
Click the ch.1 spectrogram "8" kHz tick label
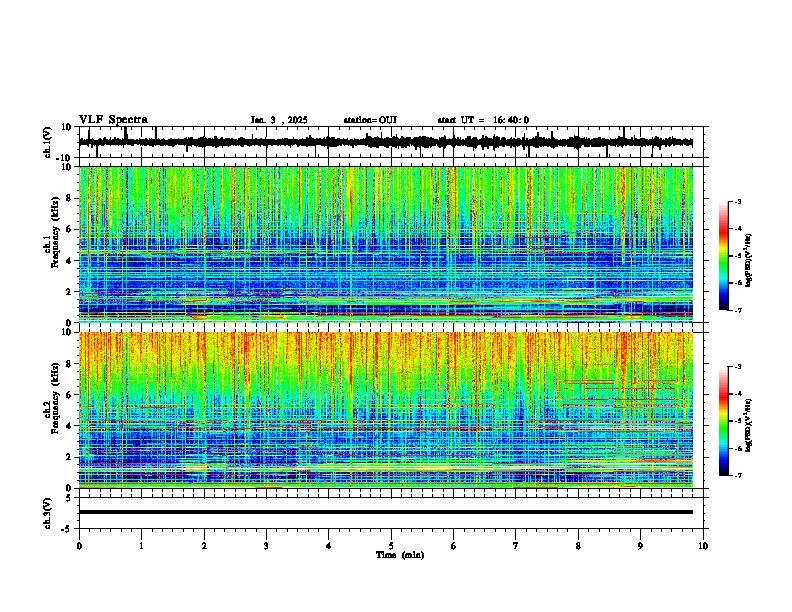(69, 198)
